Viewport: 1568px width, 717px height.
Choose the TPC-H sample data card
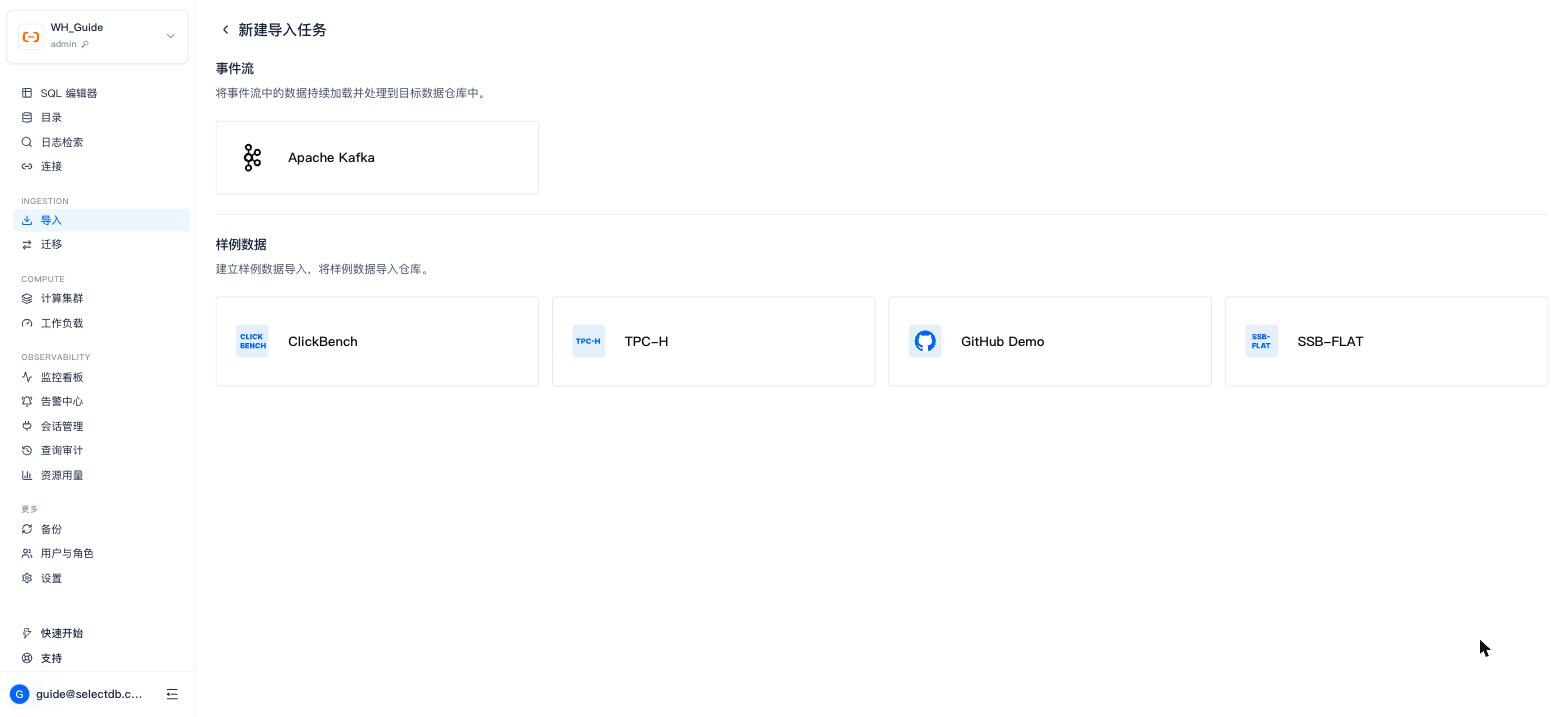713,341
